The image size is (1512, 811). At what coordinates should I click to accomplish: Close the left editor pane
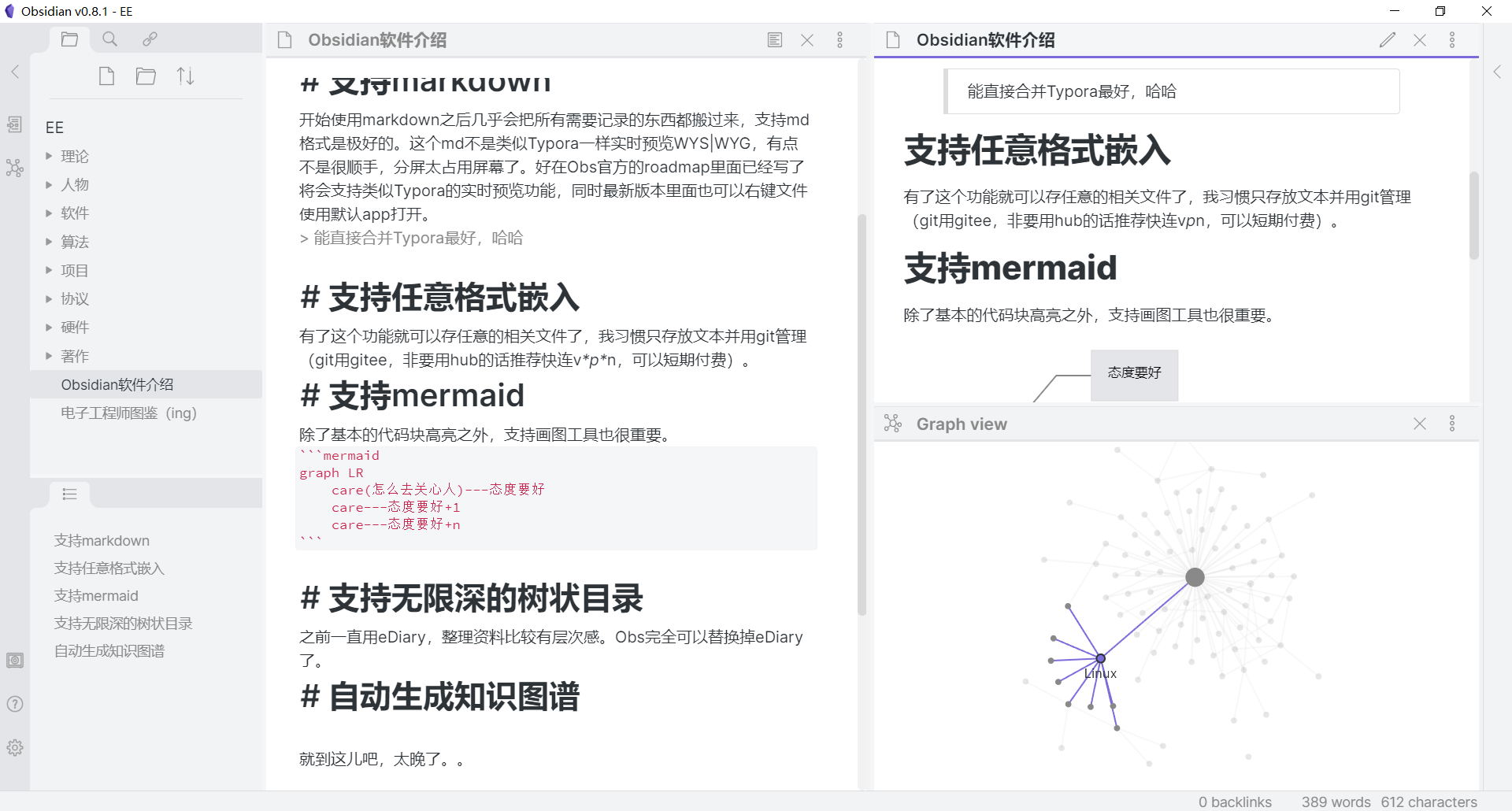pyautogui.click(x=807, y=40)
